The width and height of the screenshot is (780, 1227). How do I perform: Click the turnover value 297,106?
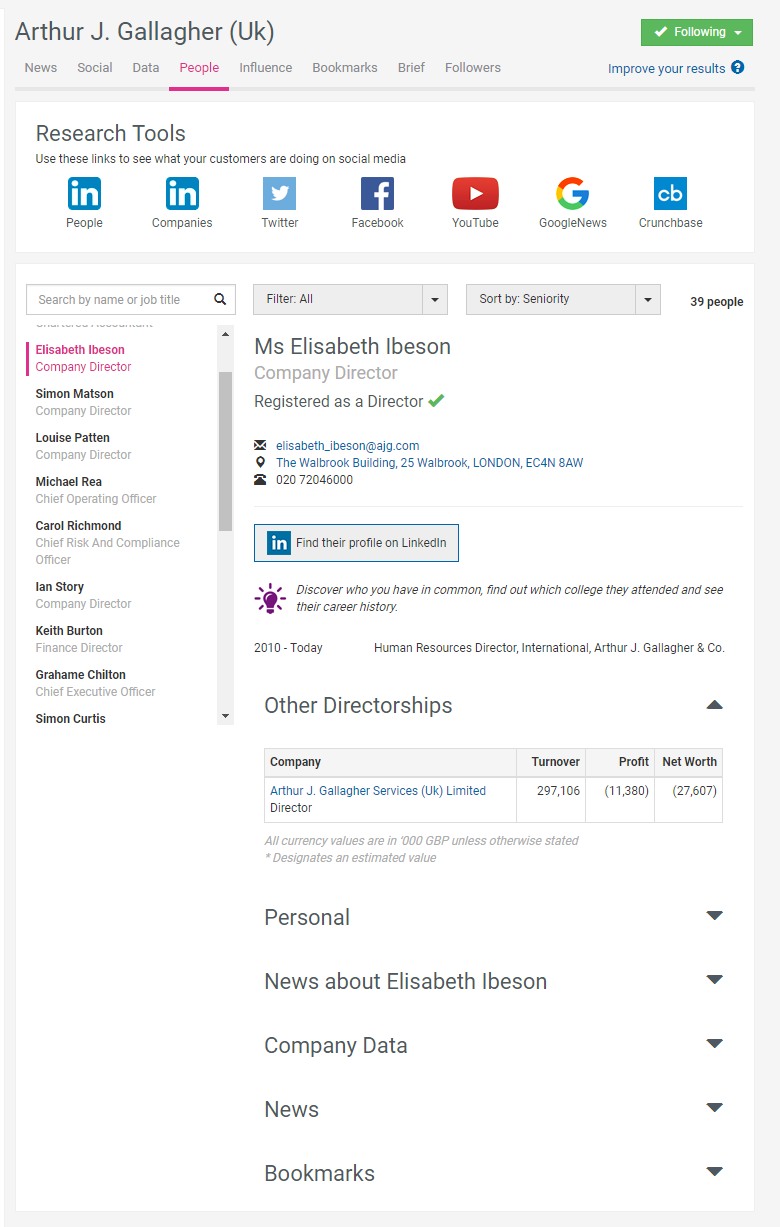[x=558, y=791]
